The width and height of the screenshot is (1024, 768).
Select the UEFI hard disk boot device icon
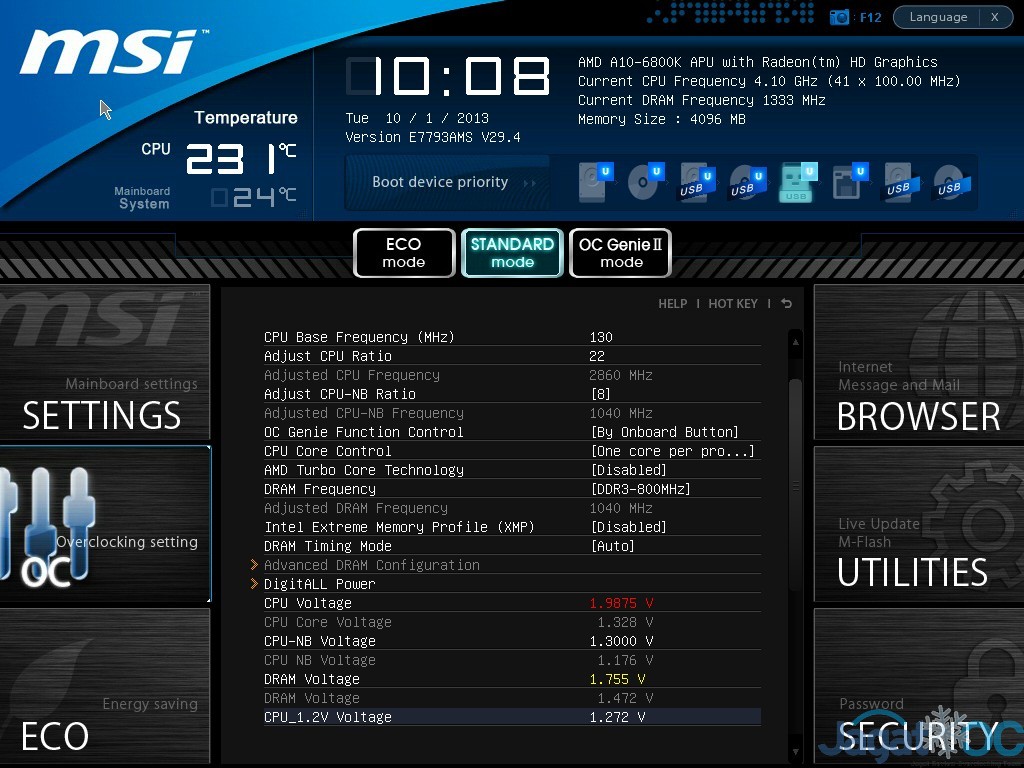click(596, 182)
